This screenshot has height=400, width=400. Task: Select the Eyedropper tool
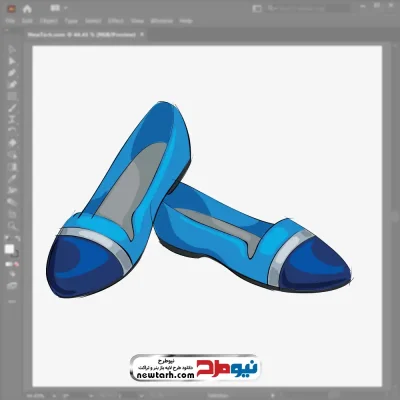(x=12, y=178)
